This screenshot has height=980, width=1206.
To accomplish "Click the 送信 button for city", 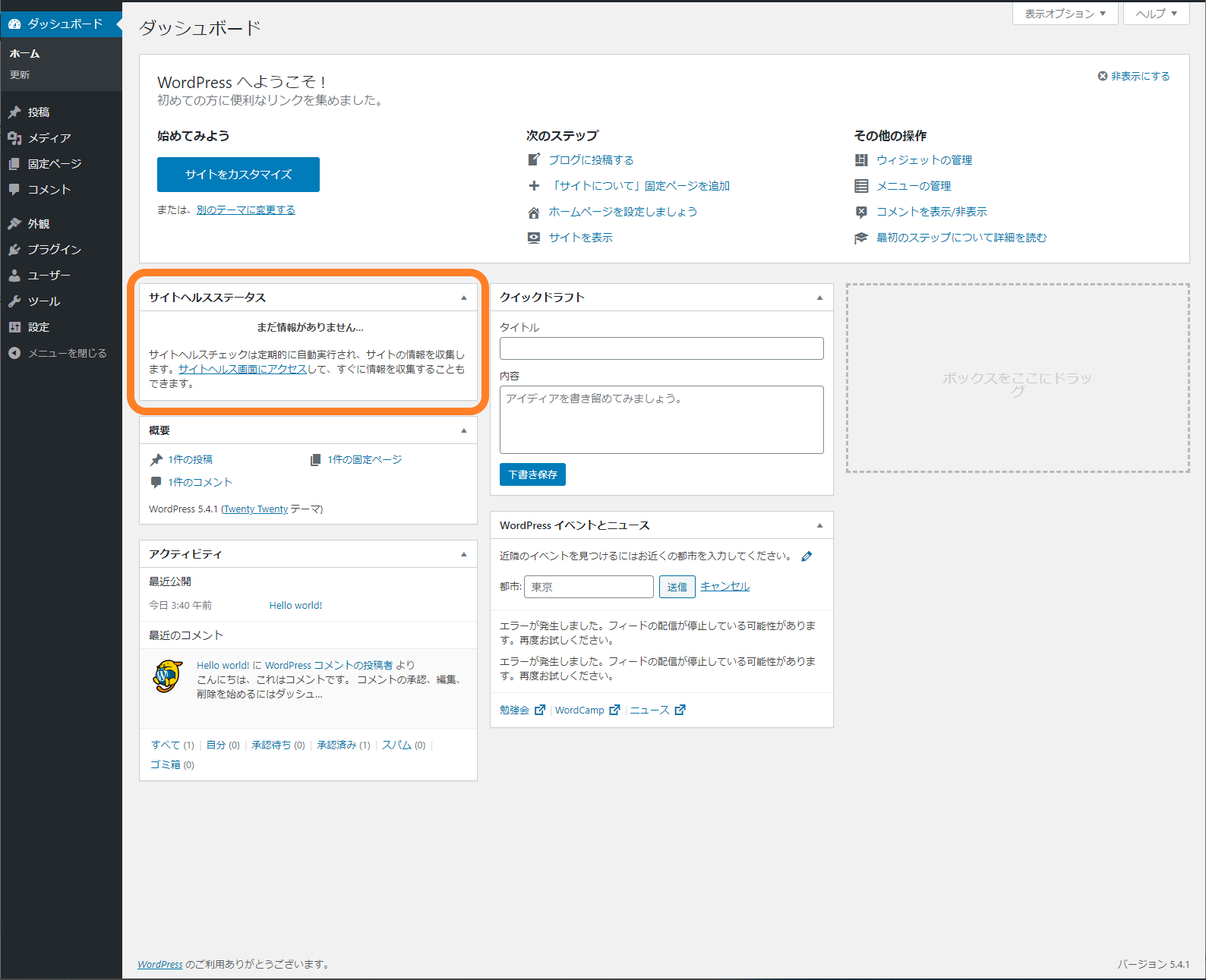I will tap(677, 587).
